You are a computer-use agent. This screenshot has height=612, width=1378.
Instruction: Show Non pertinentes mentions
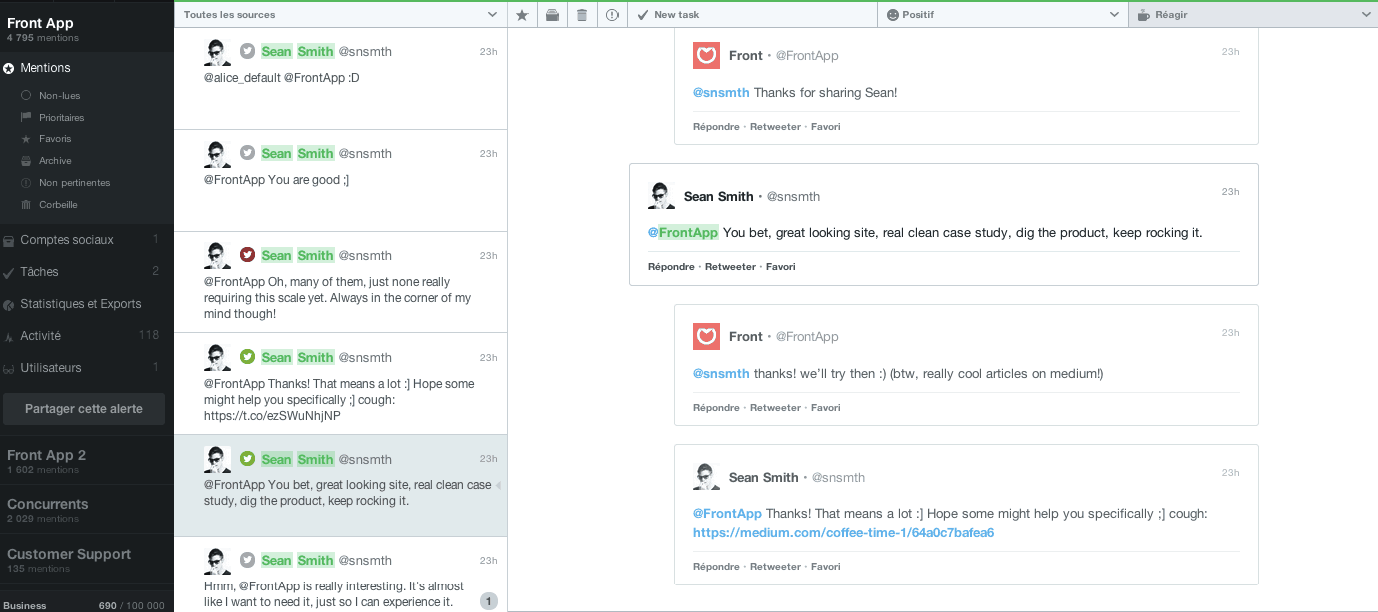tap(75, 183)
